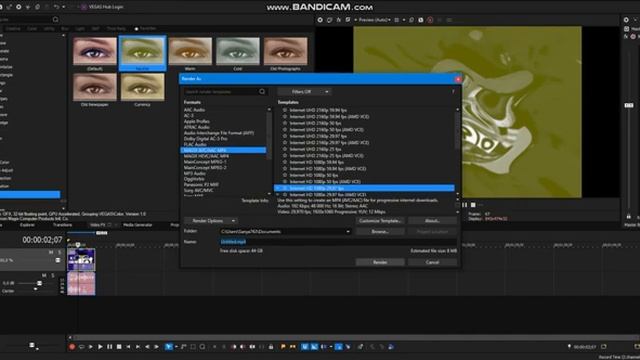Favorite star for Internet HD 1080p 50 fps
The image size is (640, 360).
tap(285, 175)
